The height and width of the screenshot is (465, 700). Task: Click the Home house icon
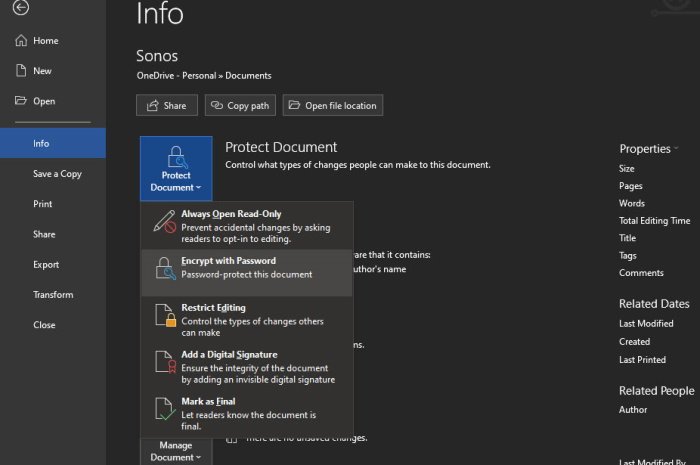click(x=21, y=40)
